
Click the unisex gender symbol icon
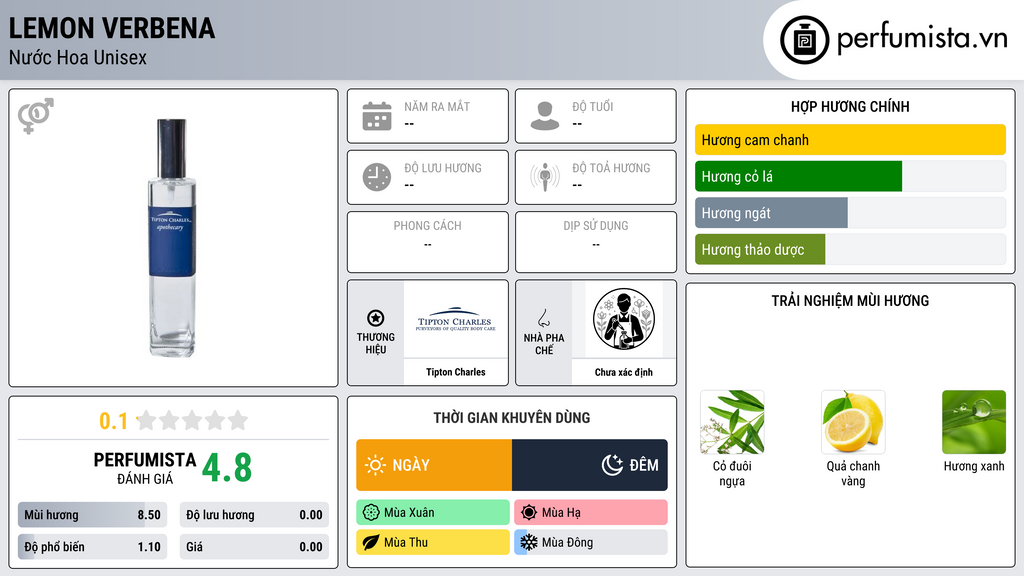point(36,116)
